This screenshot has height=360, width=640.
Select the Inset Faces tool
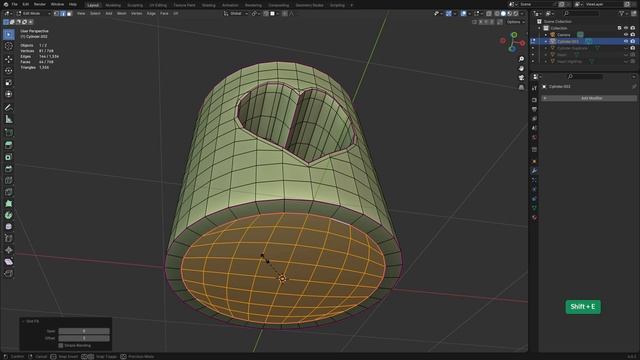click(9, 157)
